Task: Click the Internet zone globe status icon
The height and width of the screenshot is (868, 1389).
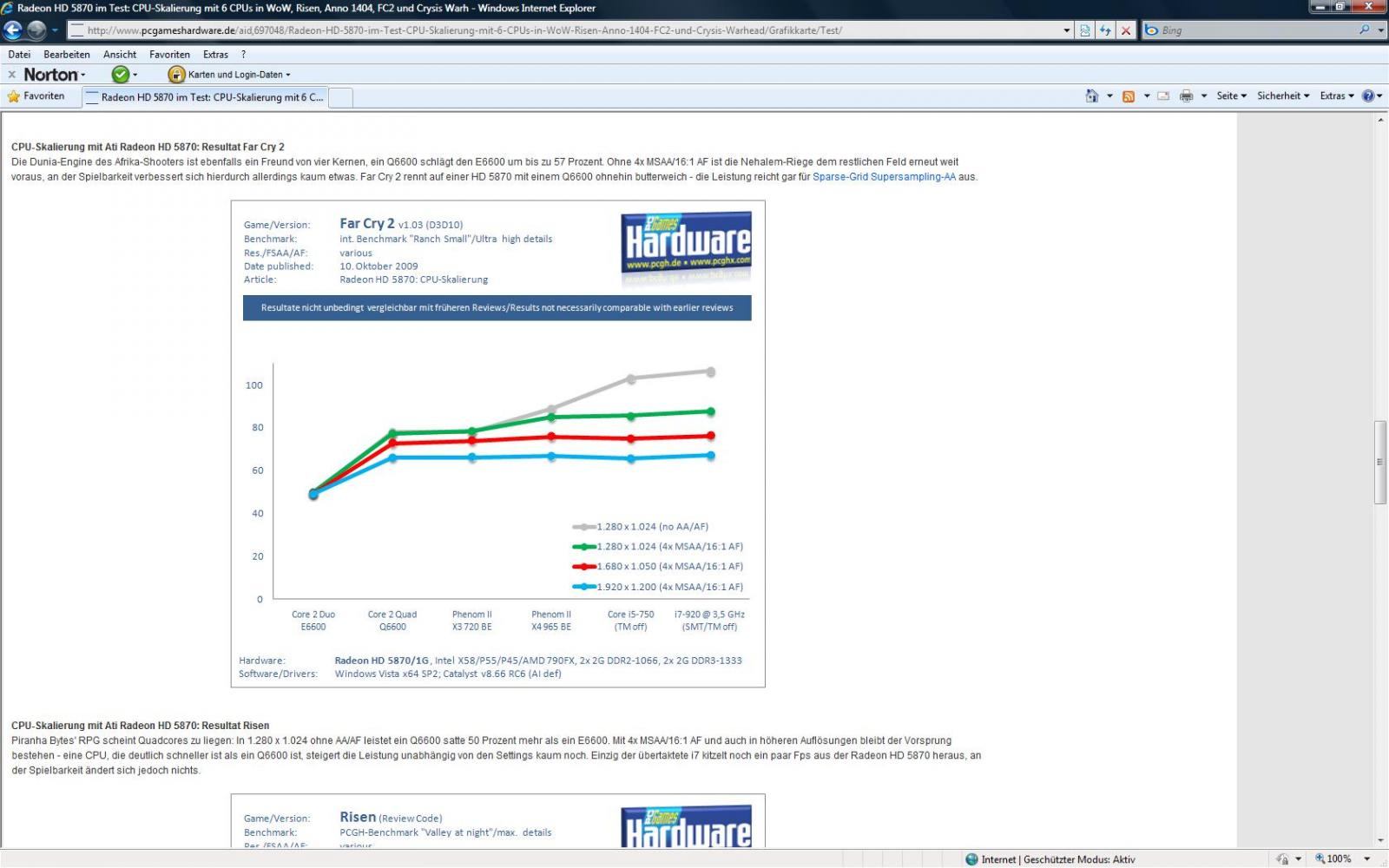Action: click(x=971, y=859)
